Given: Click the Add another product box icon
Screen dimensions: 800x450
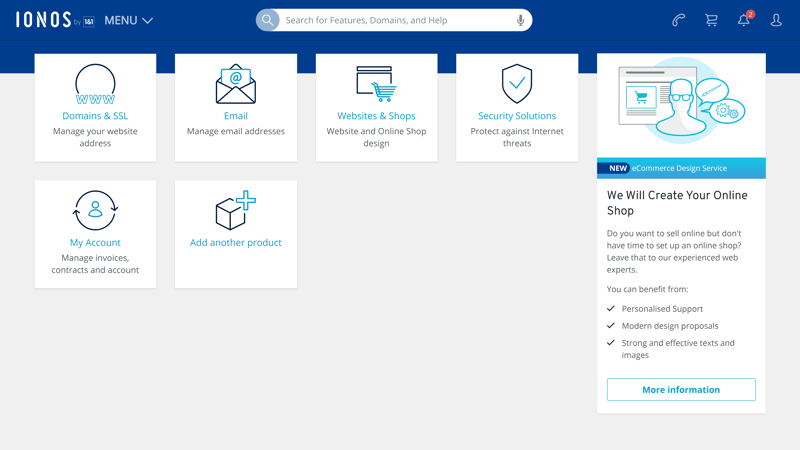Looking at the screenshot, I should pos(236,211).
